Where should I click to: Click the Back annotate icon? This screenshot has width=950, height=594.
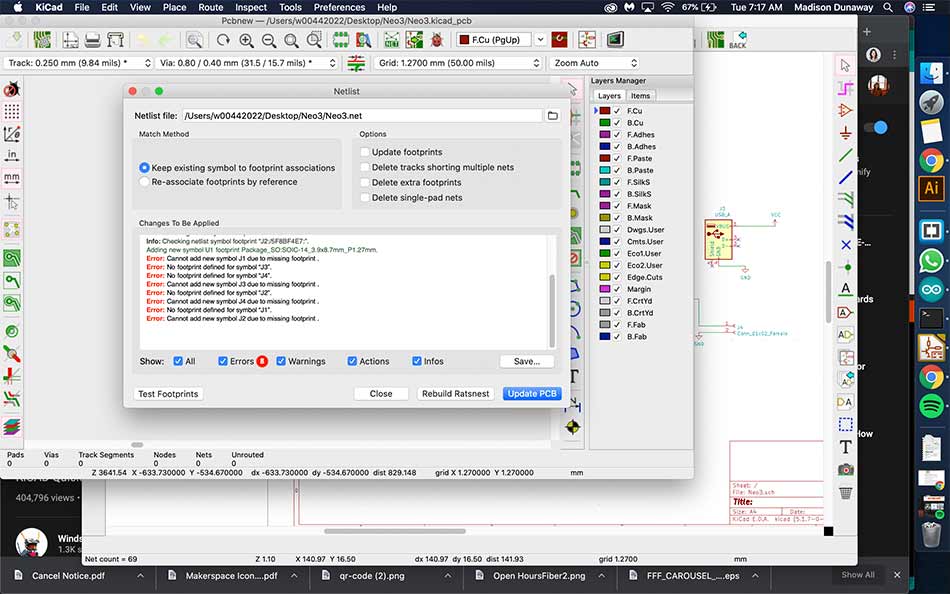pyautogui.click(x=737, y=40)
